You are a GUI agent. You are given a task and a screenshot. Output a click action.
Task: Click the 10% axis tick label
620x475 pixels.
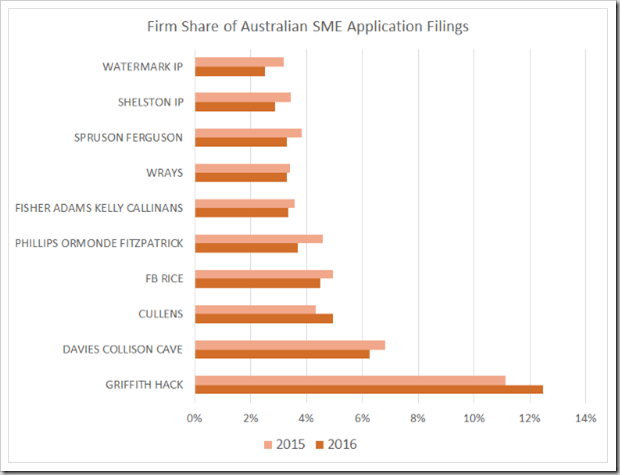(474, 418)
